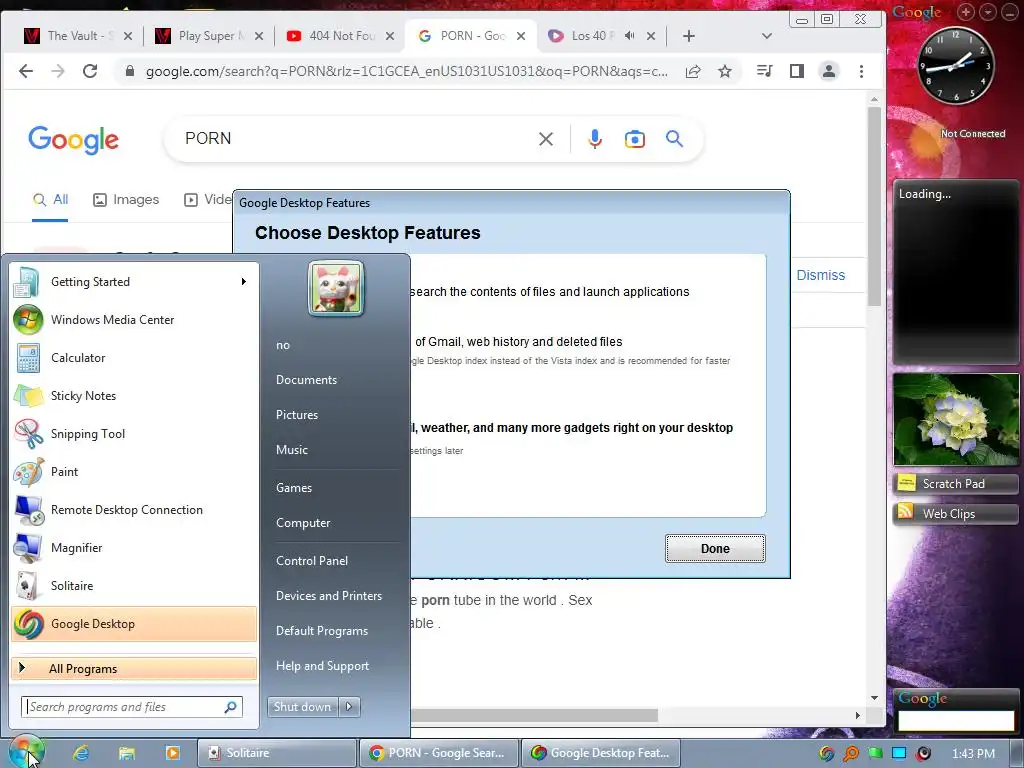
Task: Click the Chrome address bar URL
Action: (x=406, y=72)
